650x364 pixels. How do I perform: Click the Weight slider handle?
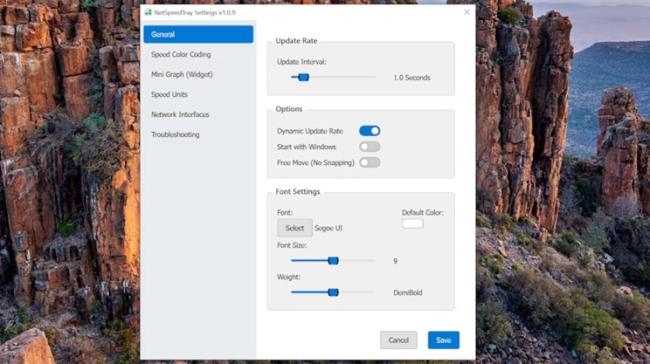333,292
